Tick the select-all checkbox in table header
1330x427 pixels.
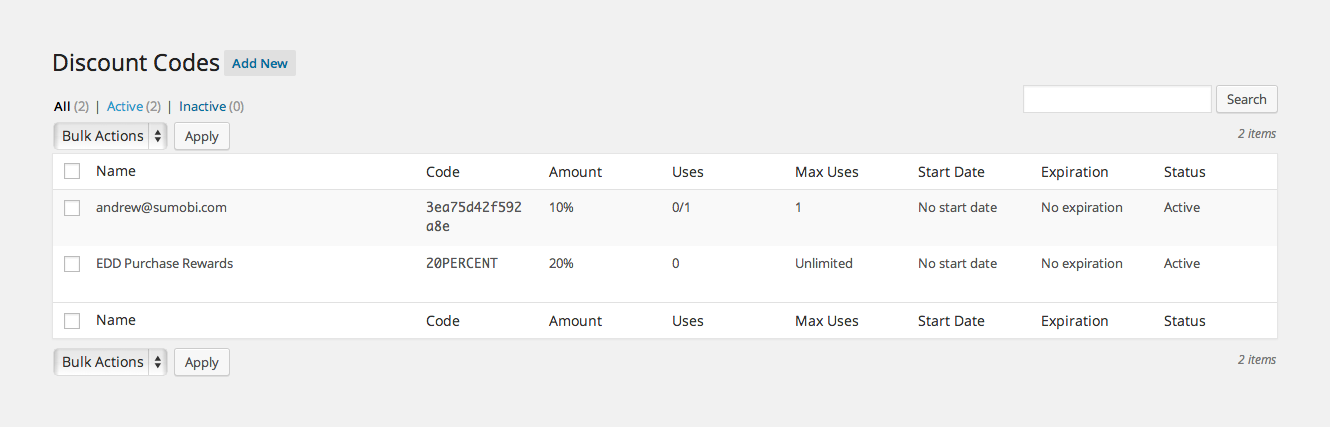[72, 172]
